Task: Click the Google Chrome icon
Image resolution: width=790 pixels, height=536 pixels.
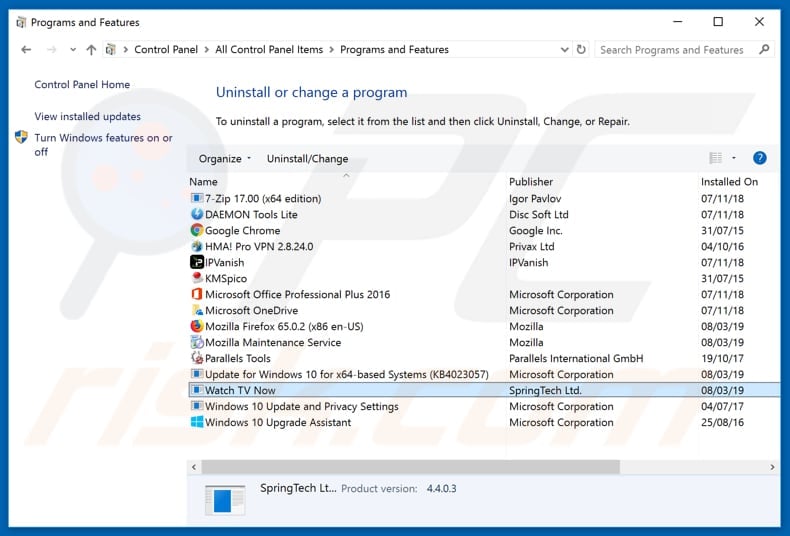Action: coord(196,230)
